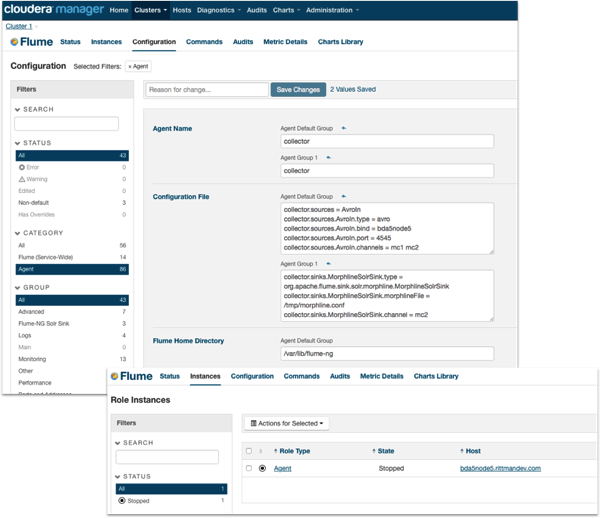This screenshot has width=600, height=518.
Task: Collapse the GROUP filter section
Action: tap(18, 288)
